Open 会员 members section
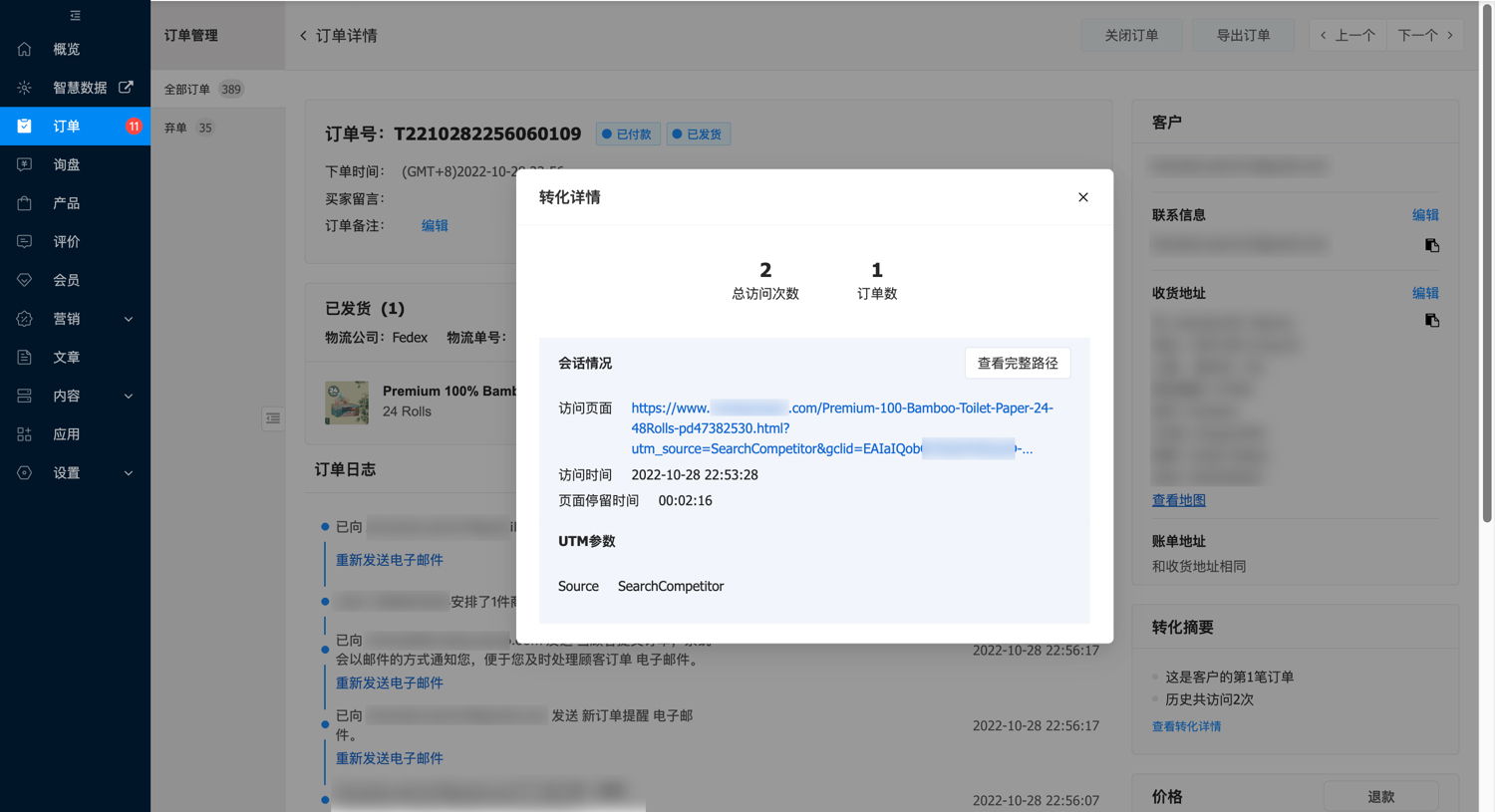Screen dimensions: 1495x812 [66, 280]
